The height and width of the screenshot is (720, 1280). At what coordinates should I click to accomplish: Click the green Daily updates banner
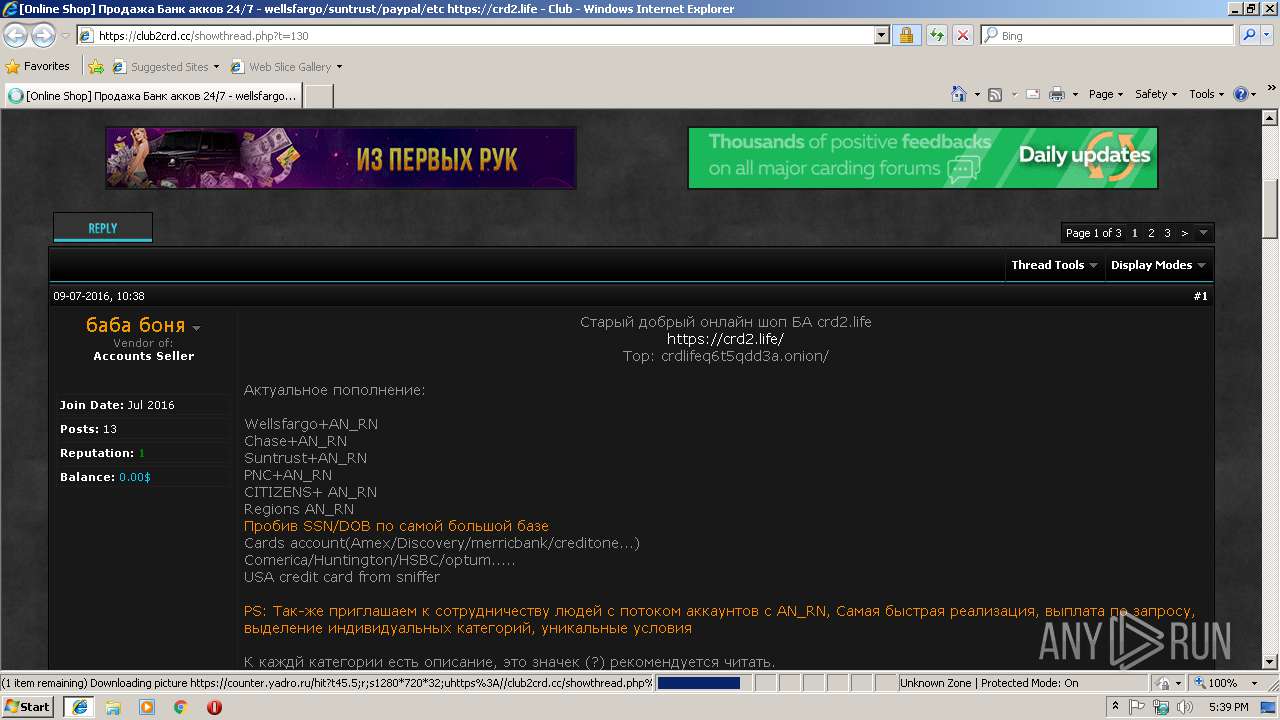pyautogui.click(x=922, y=158)
